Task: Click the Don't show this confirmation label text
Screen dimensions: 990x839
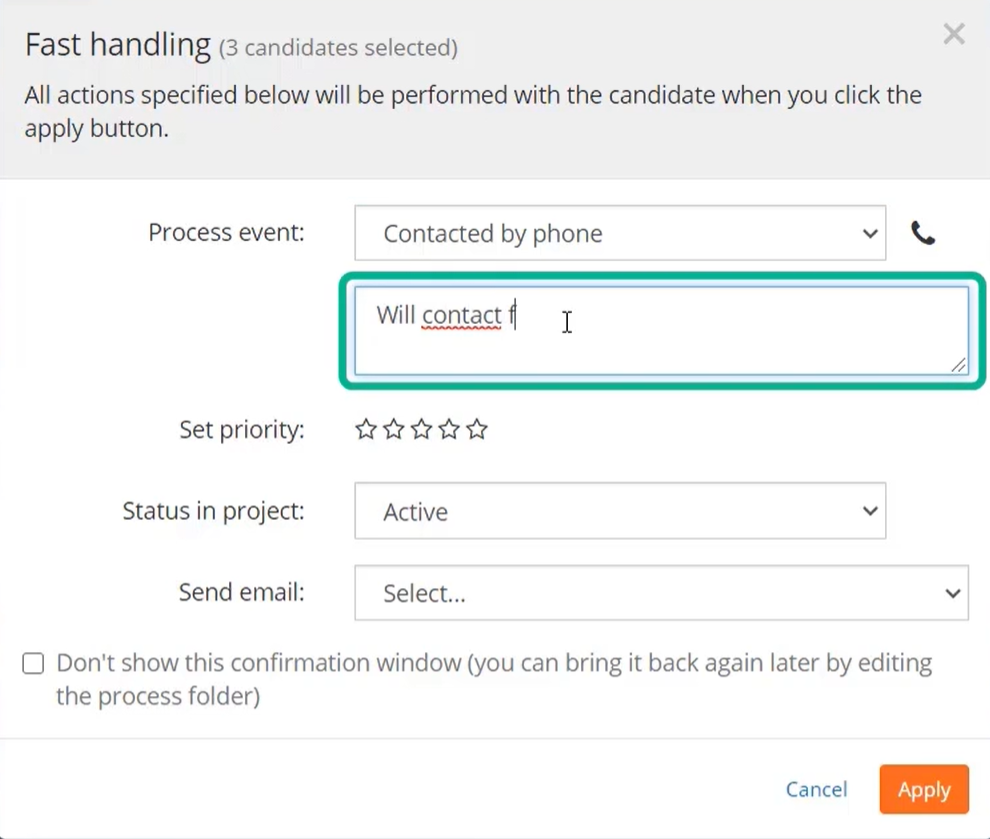Action: pyautogui.click(x=494, y=679)
